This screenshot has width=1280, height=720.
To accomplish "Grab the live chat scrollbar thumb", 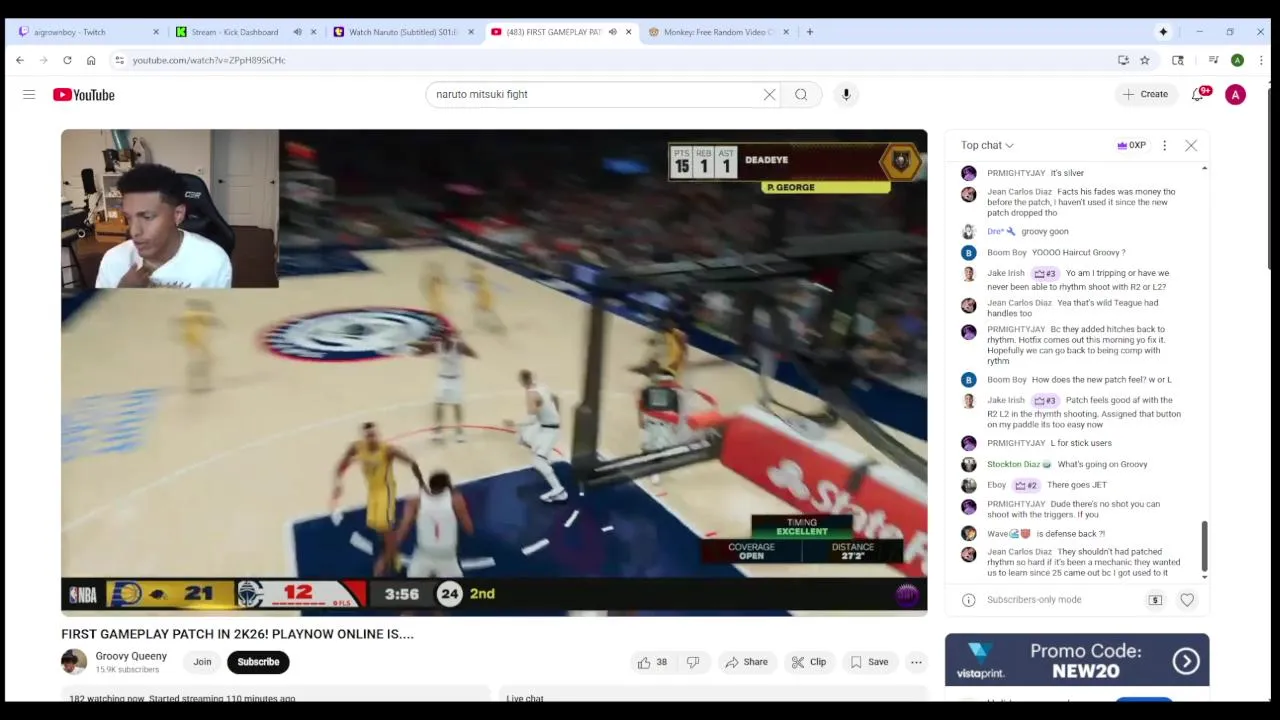I will (1204, 546).
